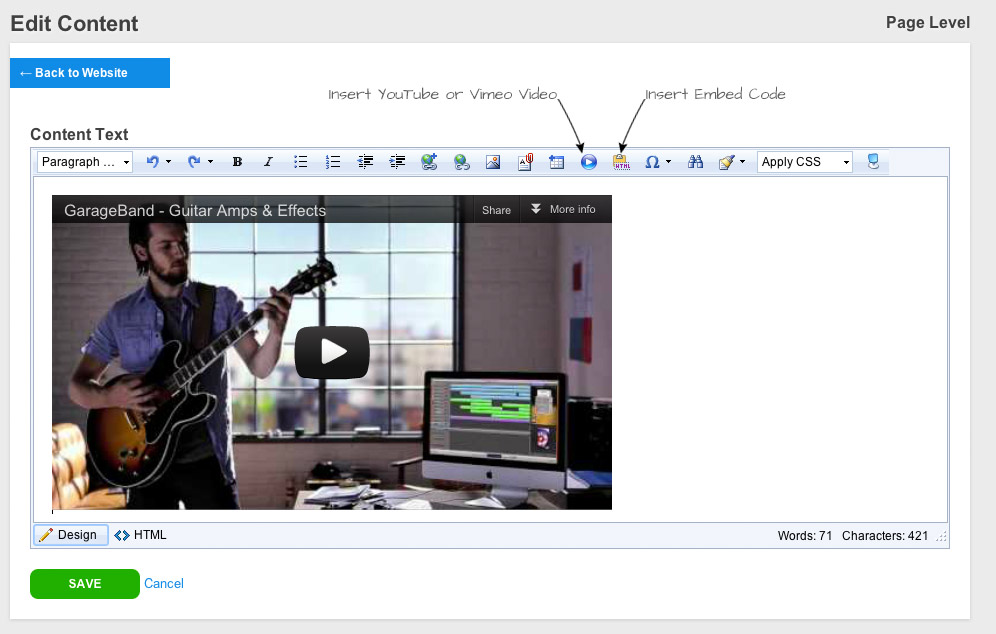Click the insert table icon

pyautogui.click(x=556, y=162)
